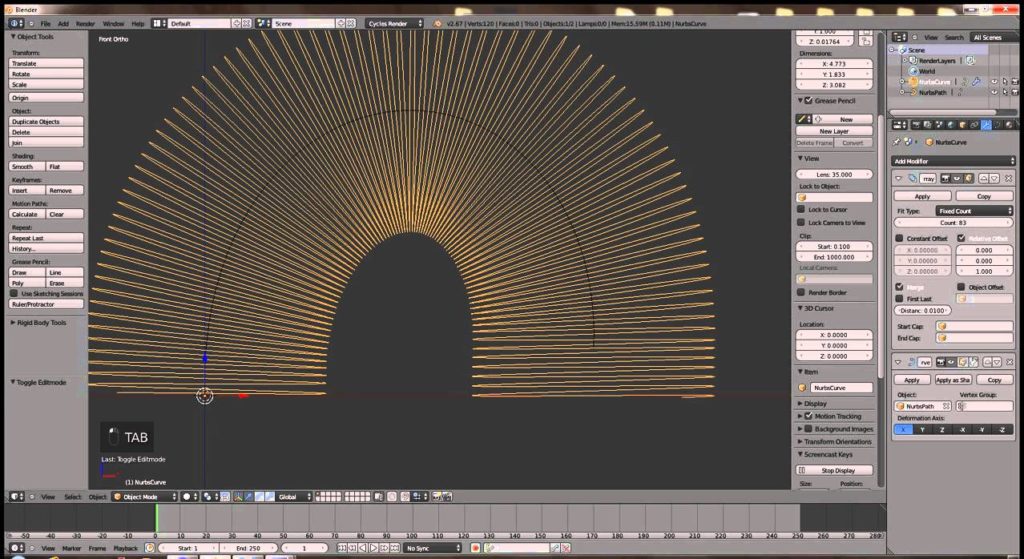1024x559 pixels.
Task: Enable the Lock to Cursor checkbox
Action: (x=802, y=209)
